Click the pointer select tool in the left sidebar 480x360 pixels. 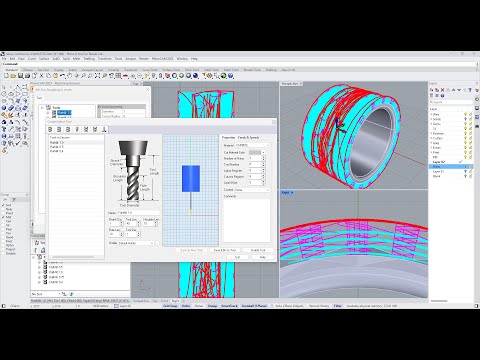[4, 87]
